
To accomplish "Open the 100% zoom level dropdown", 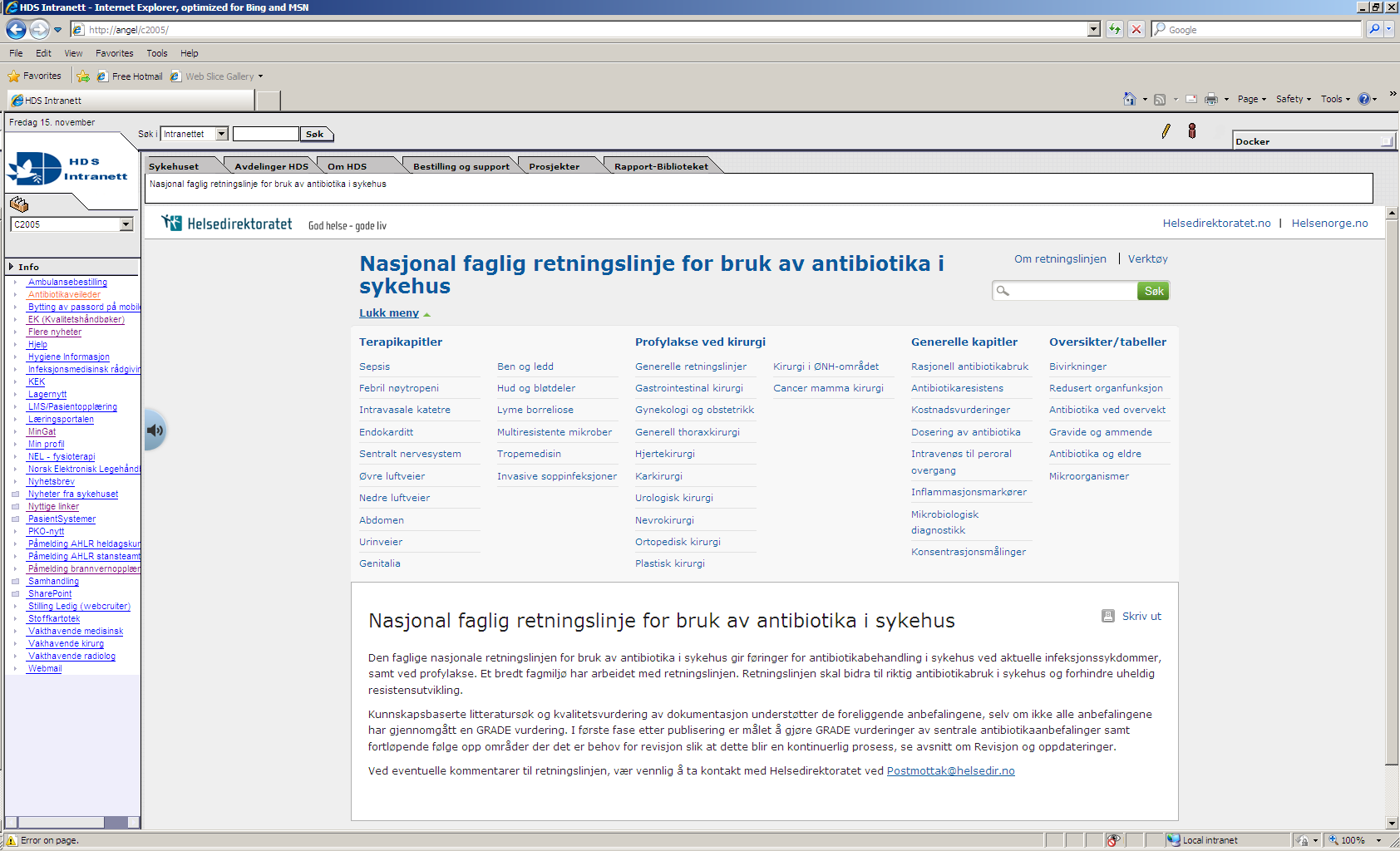I will pos(1378,840).
